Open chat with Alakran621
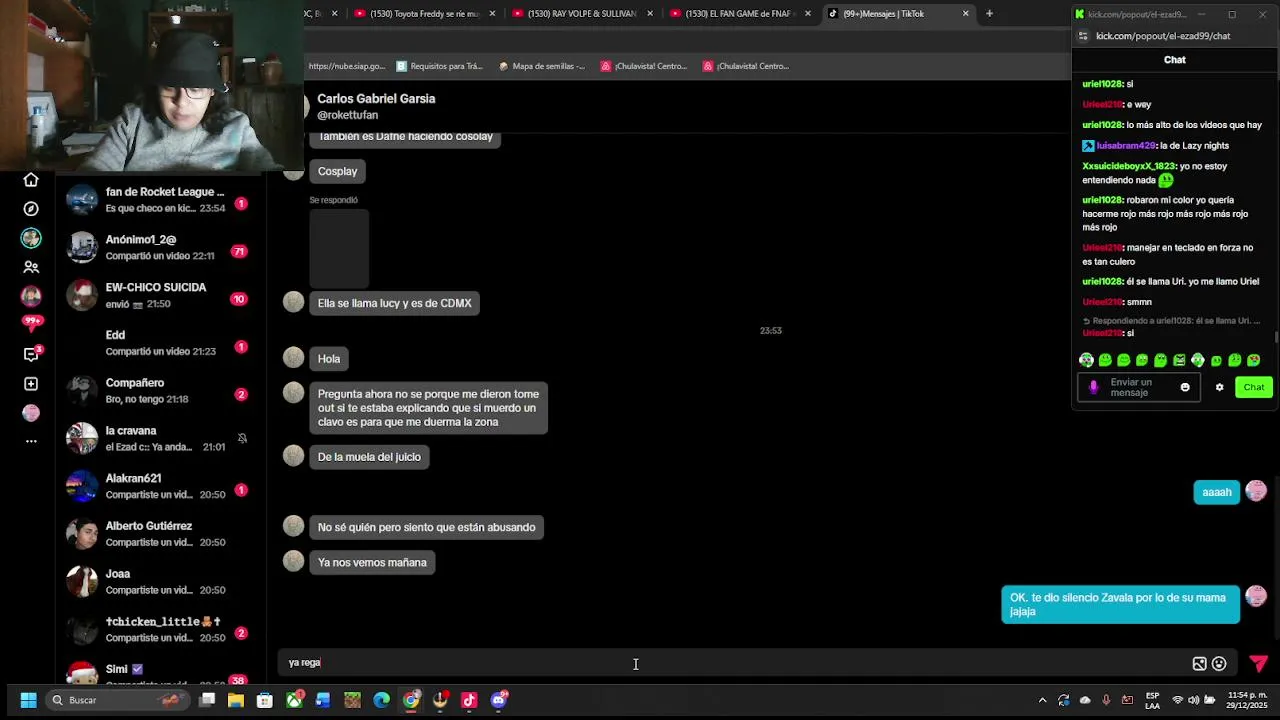 point(160,486)
